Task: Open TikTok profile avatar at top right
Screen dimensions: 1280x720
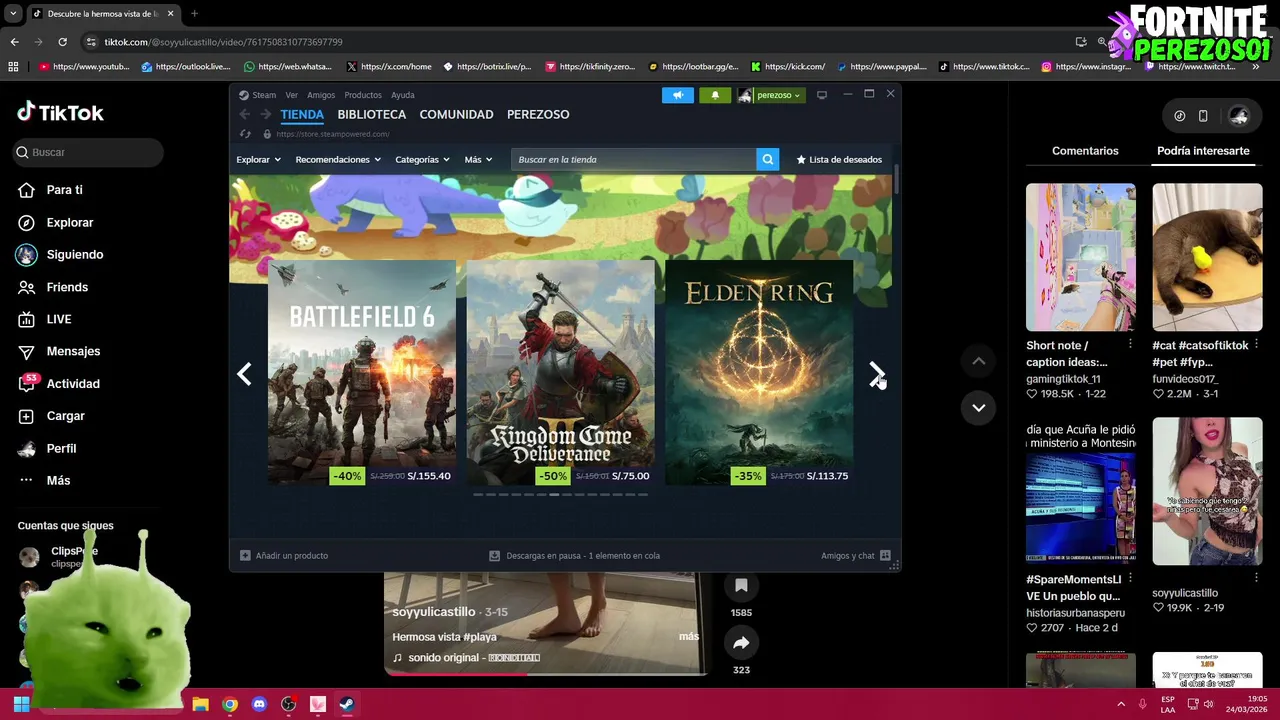Action: click(1238, 116)
